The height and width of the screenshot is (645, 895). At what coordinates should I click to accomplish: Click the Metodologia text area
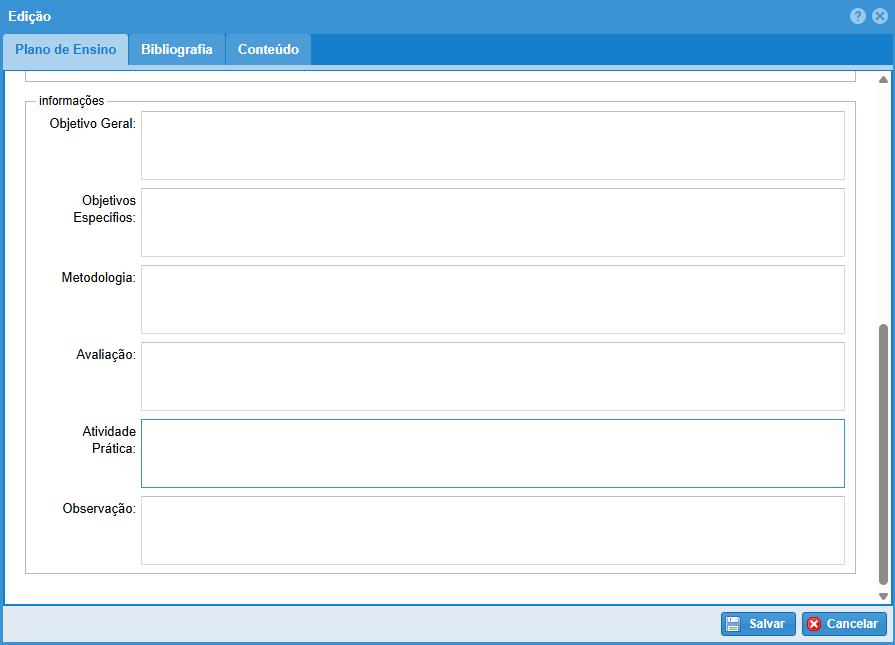(x=492, y=299)
